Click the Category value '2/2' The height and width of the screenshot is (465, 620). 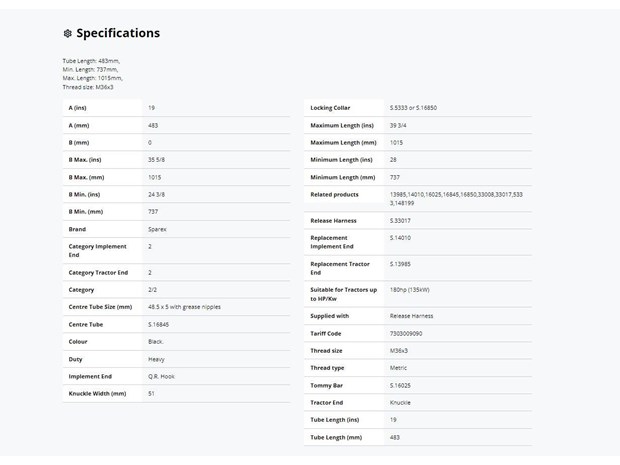point(153,290)
